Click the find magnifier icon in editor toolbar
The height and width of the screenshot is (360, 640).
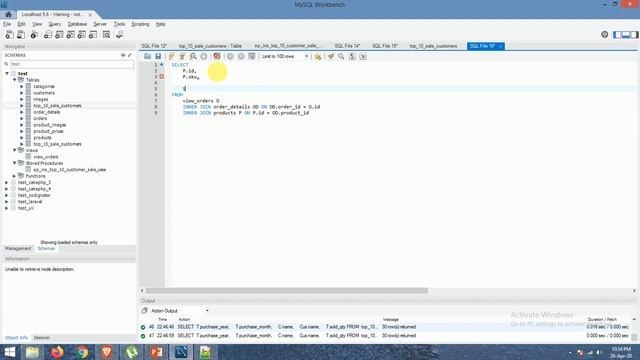tap(341, 56)
